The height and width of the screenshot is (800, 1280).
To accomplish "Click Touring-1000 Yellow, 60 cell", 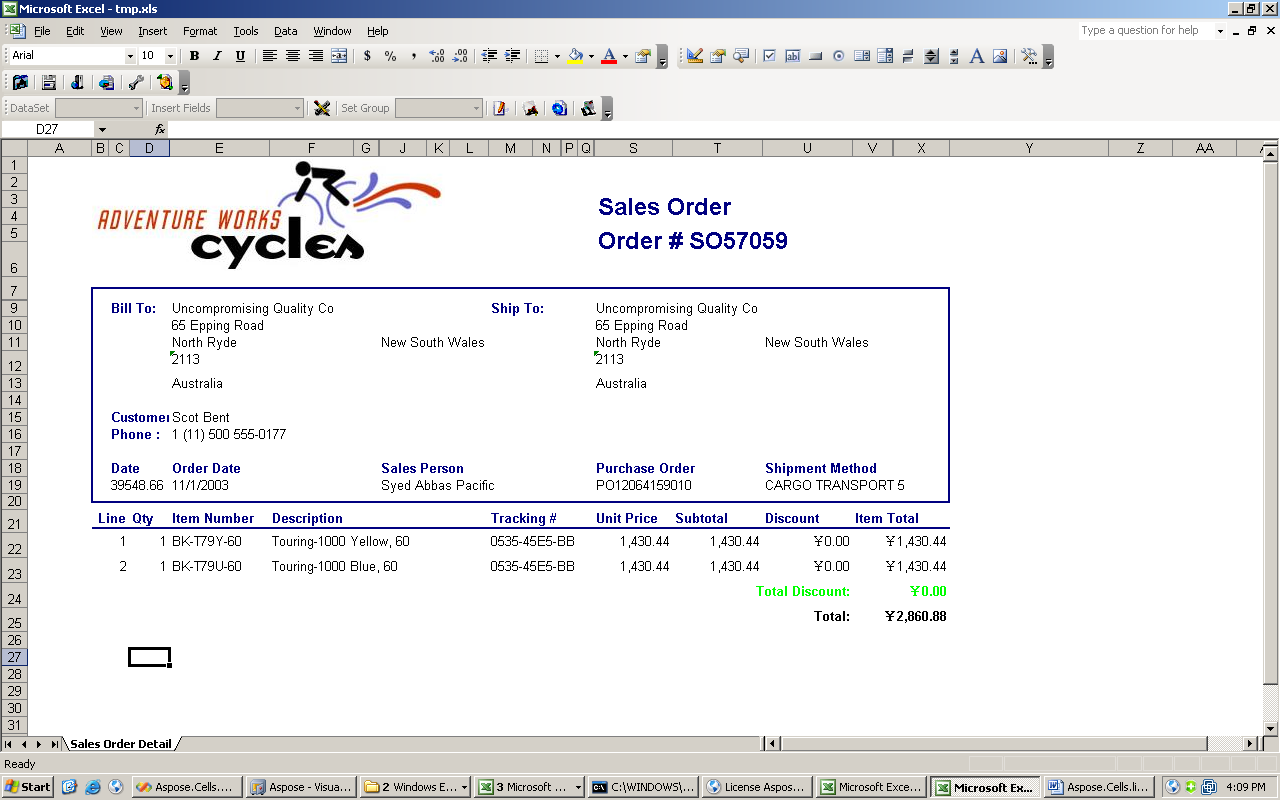I will pyautogui.click(x=341, y=541).
